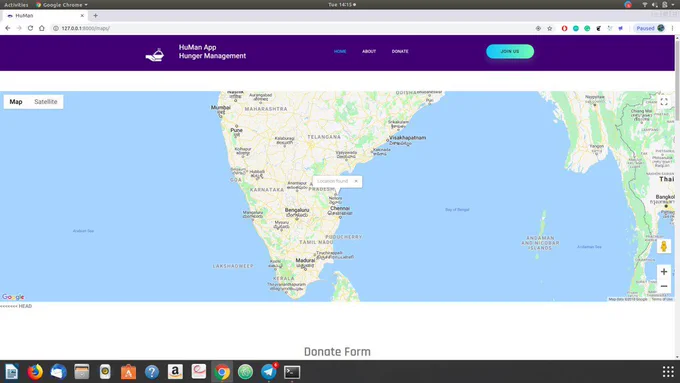Click the Bengaluru label on the map
Screen dimensions: 680x383
point(297,210)
